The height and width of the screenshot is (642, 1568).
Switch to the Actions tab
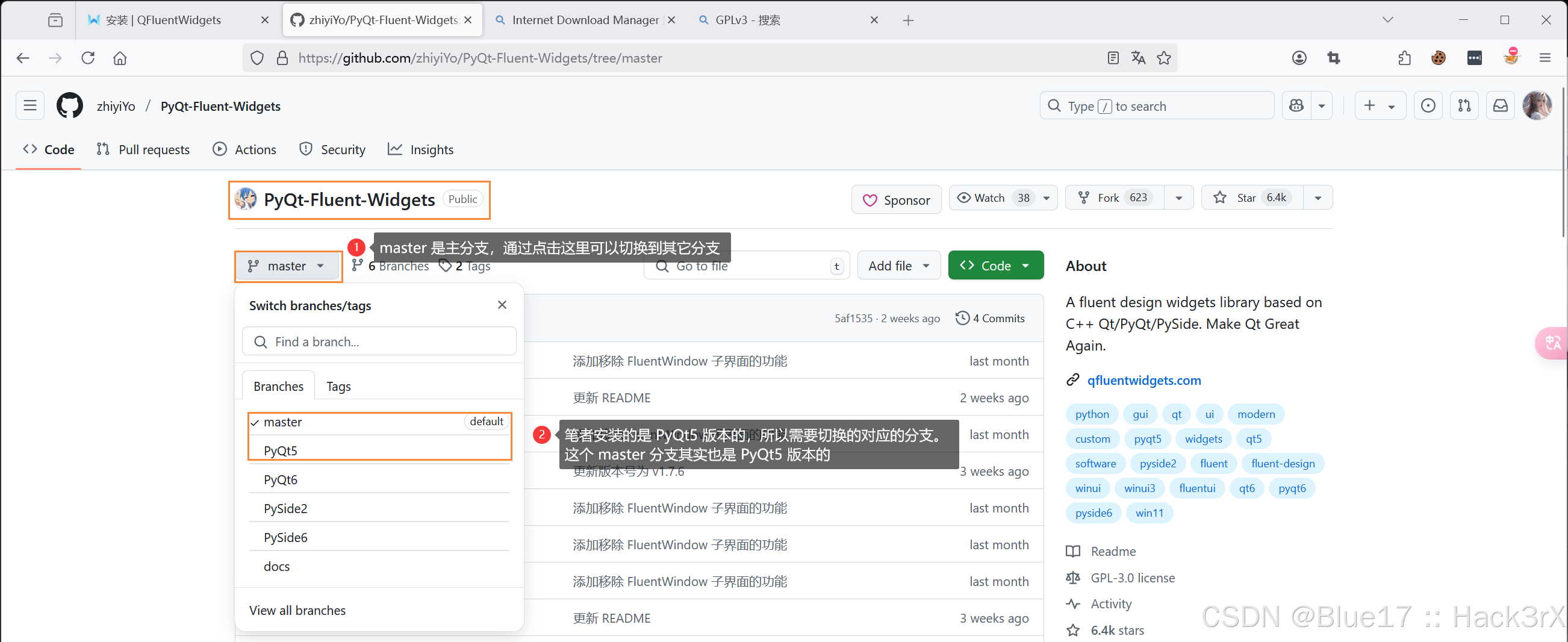click(244, 149)
